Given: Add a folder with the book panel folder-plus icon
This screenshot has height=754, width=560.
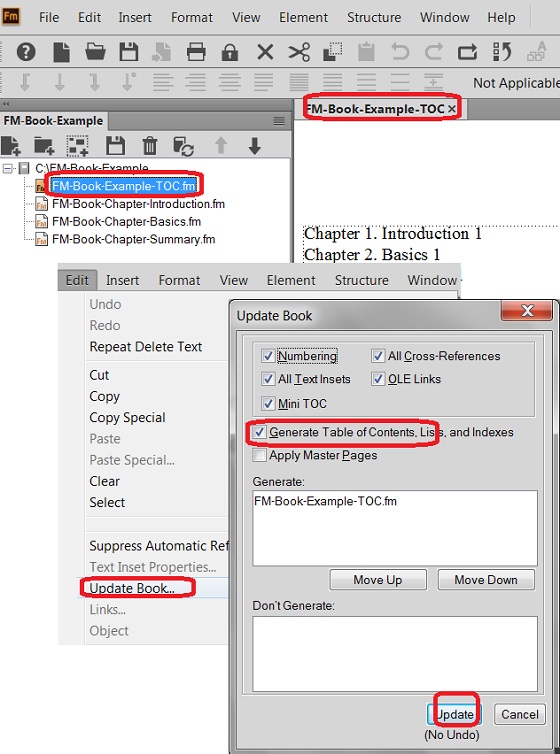Looking at the screenshot, I should 44,146.
